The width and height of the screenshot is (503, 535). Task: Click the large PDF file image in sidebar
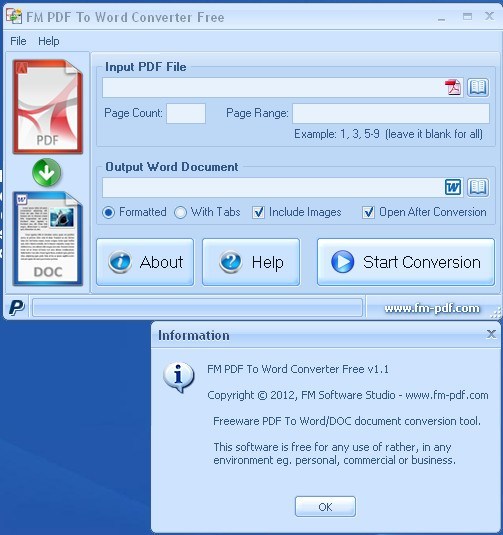[x=48, y=106]
